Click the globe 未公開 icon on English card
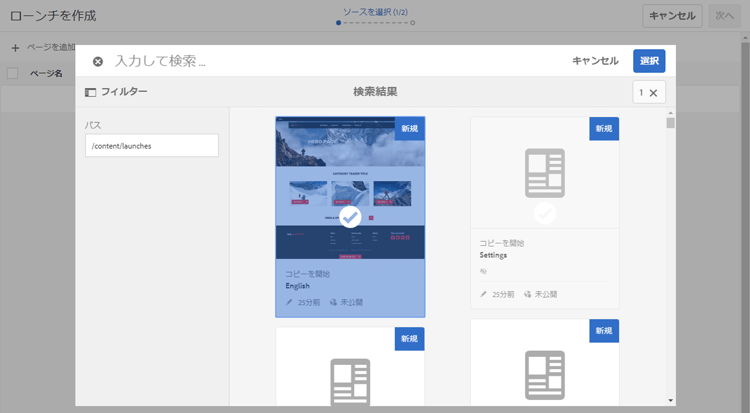 coord(333,302)
